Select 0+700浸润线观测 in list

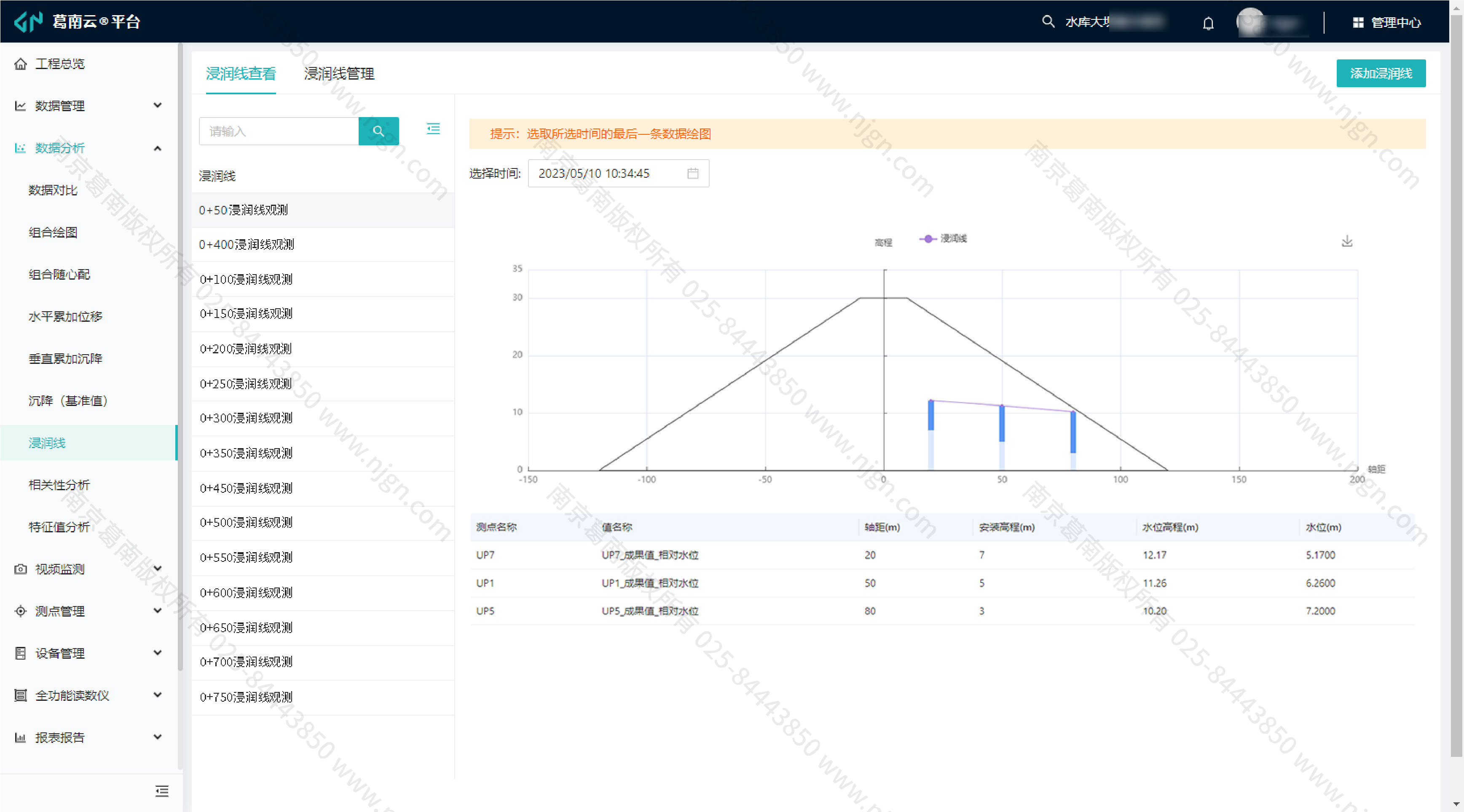tap(323, 662)
